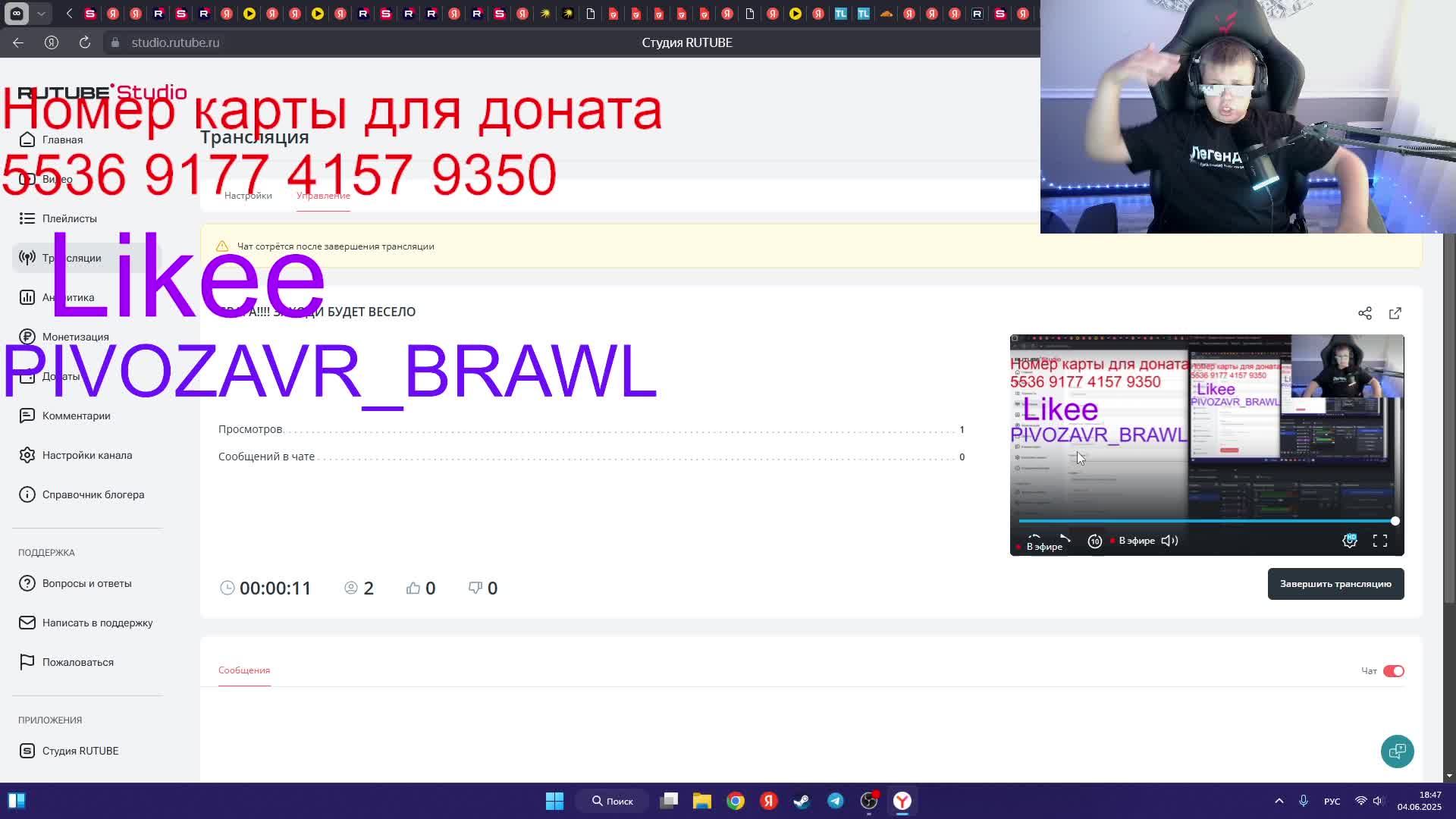
Task: Click the warning icon in chat notice
Action: point(221,246)
